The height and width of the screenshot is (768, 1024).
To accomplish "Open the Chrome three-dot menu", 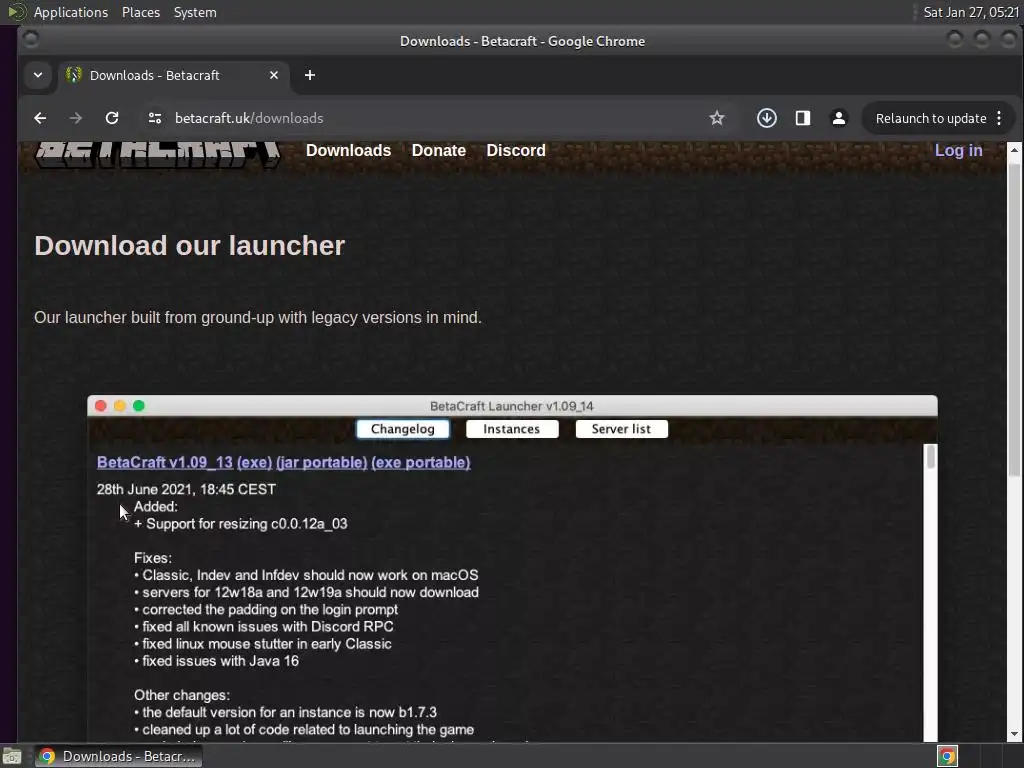I will coord(999,118).
